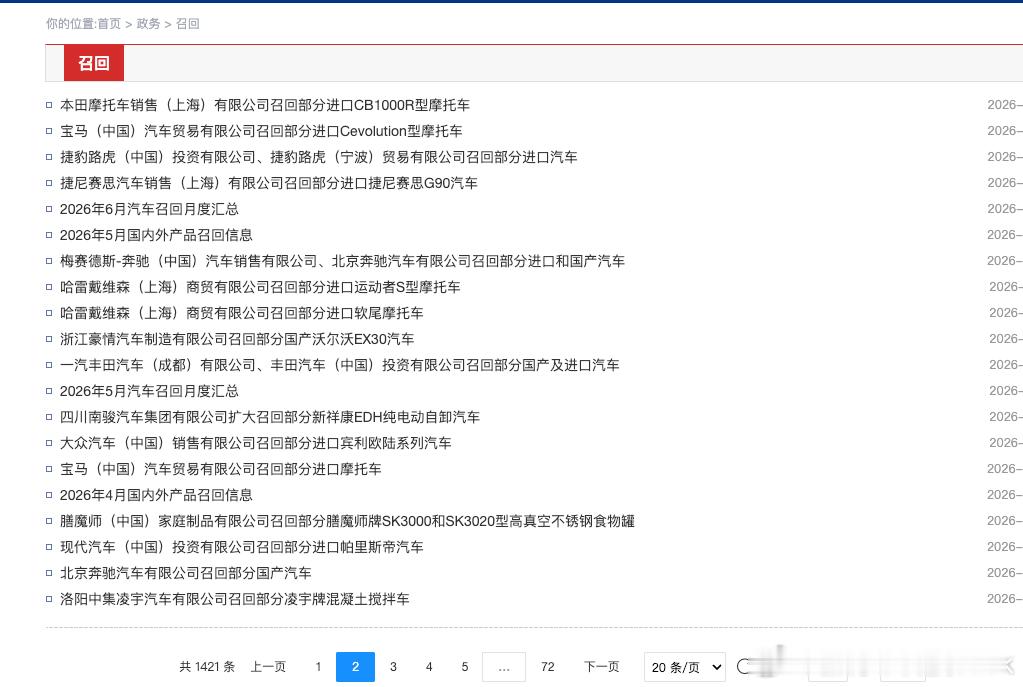
Task: Open Mercedes-Benz China and Beijing Benz recall
Action: [343, 261]
